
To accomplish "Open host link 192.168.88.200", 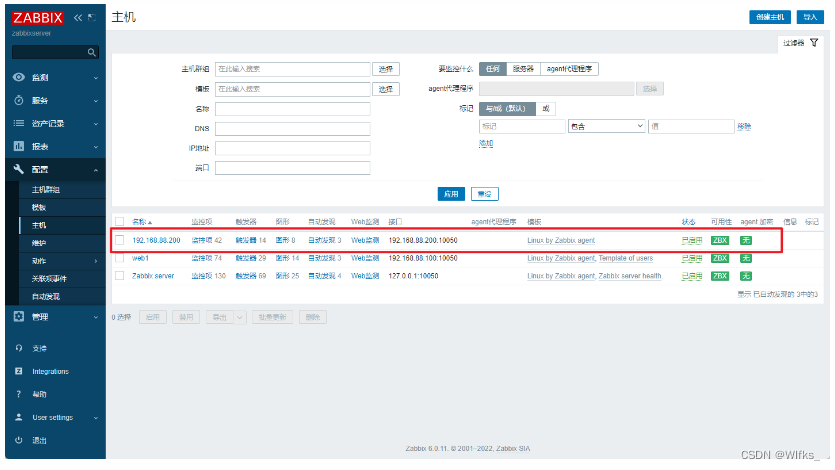I will click(x=156, y=240).
